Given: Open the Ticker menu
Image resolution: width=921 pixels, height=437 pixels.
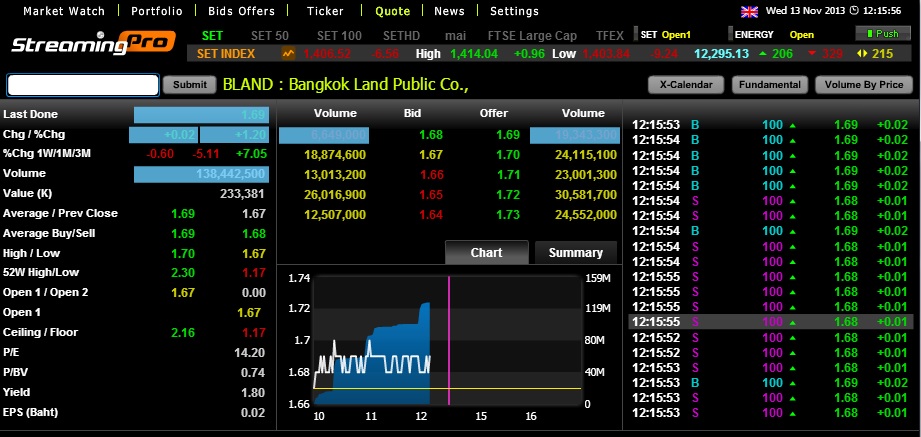Looking at the screenshot, I should [x=325, y=11].
